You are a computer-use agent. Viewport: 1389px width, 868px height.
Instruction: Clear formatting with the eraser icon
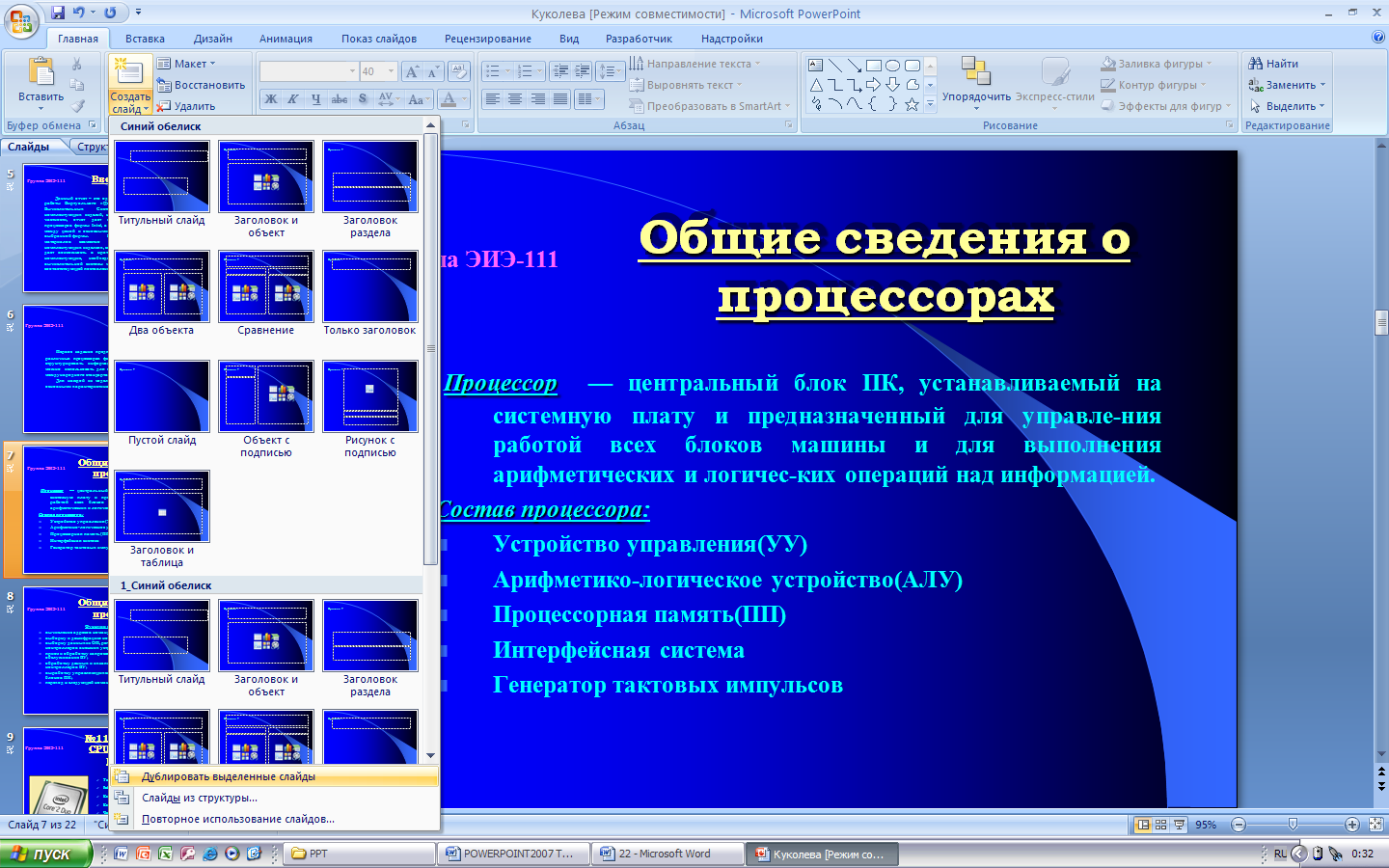pyautogui.click(x=459, y=71)
